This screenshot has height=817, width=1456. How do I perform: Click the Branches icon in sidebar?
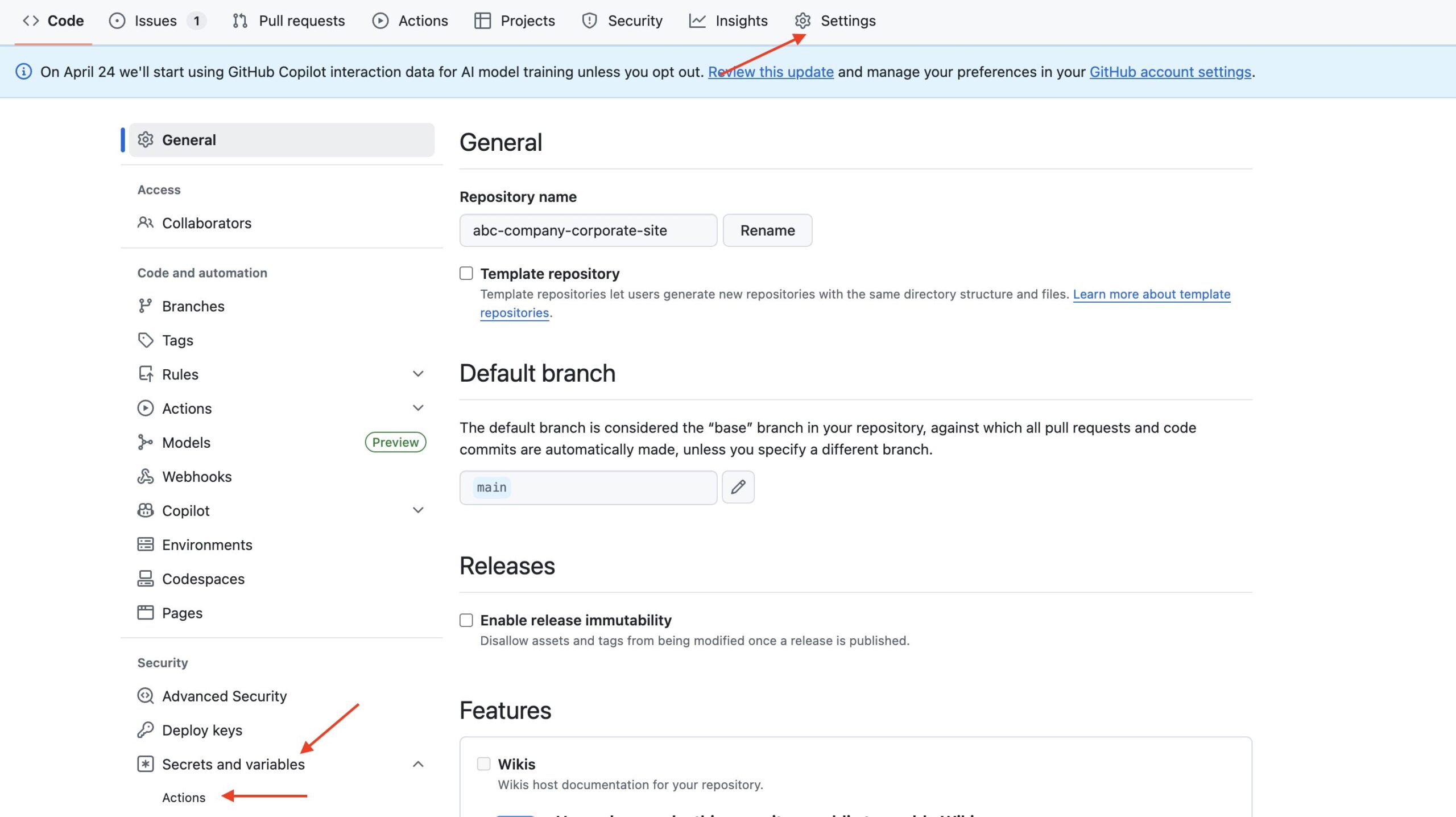pyautogui.click(x=145, y=306)
